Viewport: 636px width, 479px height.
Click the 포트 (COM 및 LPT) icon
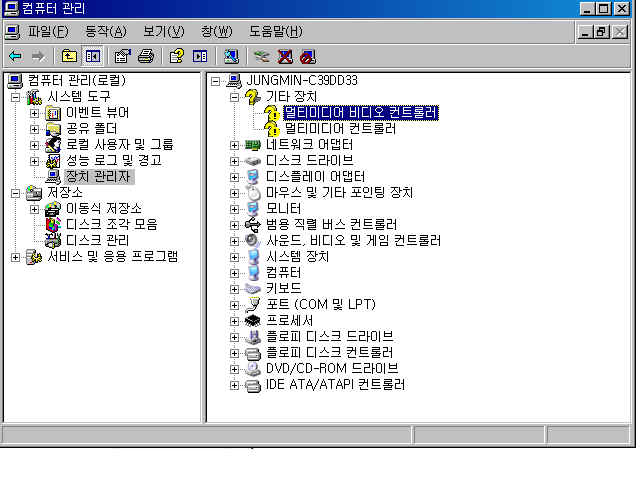[253, 305]
